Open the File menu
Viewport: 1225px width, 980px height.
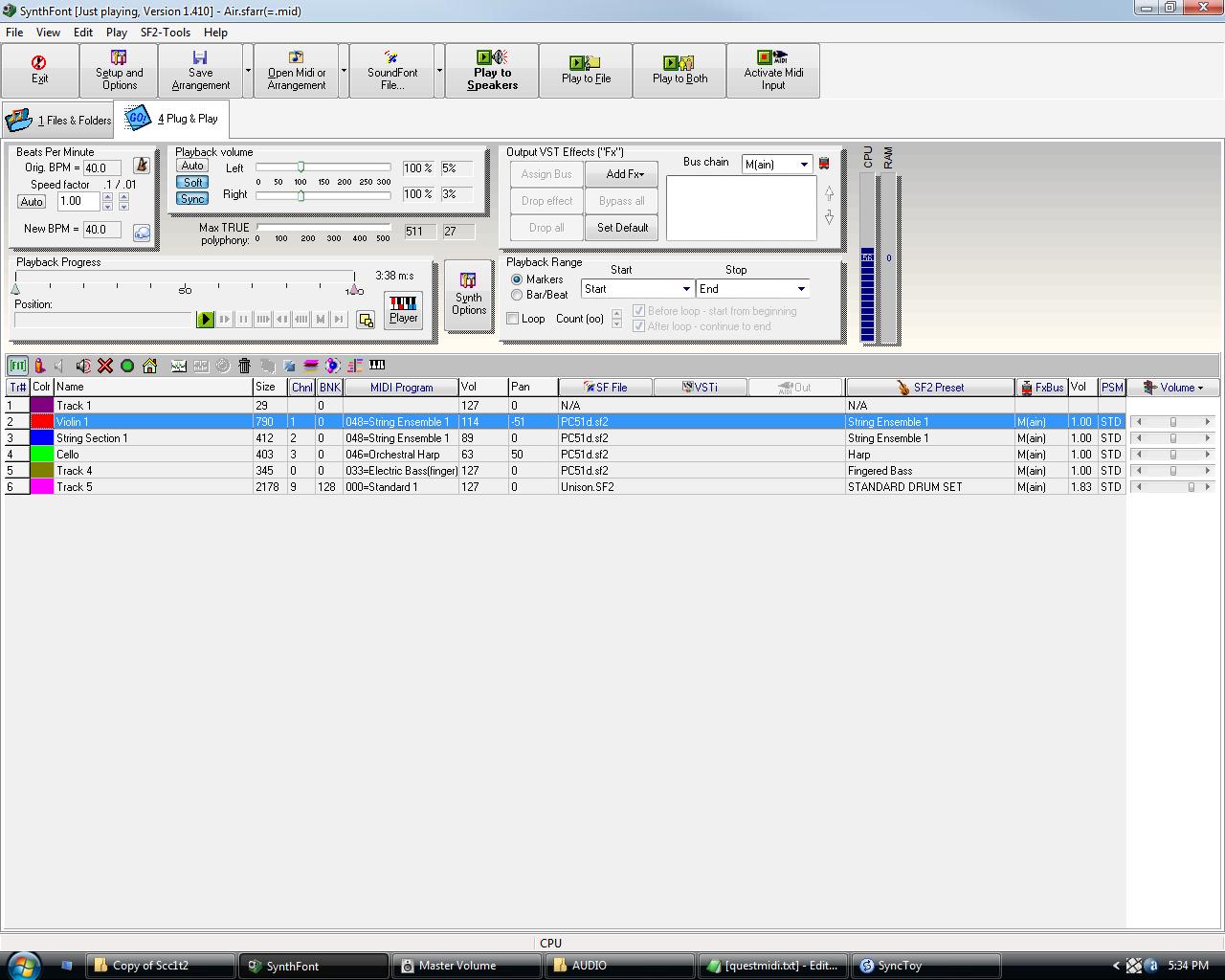pos(14,33)
